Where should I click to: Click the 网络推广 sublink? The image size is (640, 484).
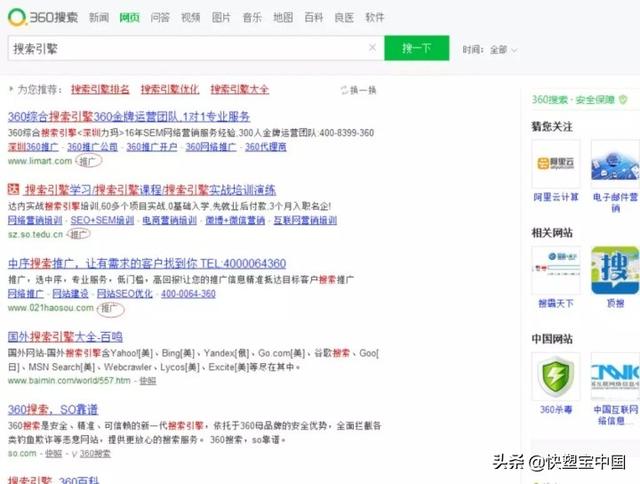click(26, 294)
